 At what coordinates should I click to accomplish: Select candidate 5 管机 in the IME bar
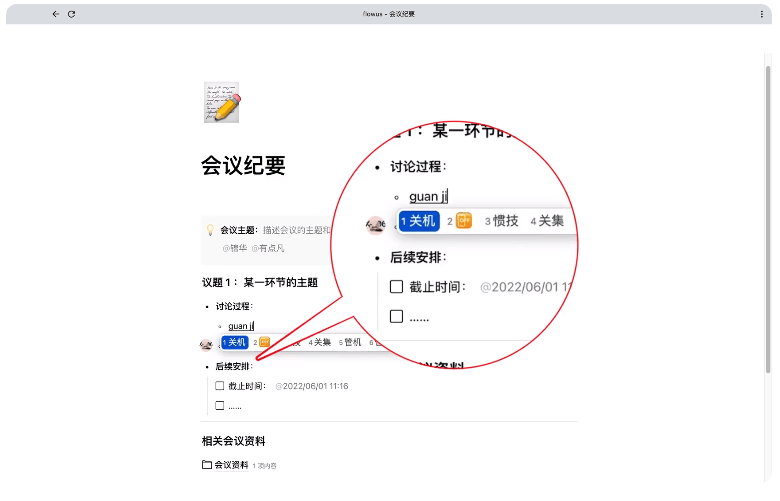350,342
